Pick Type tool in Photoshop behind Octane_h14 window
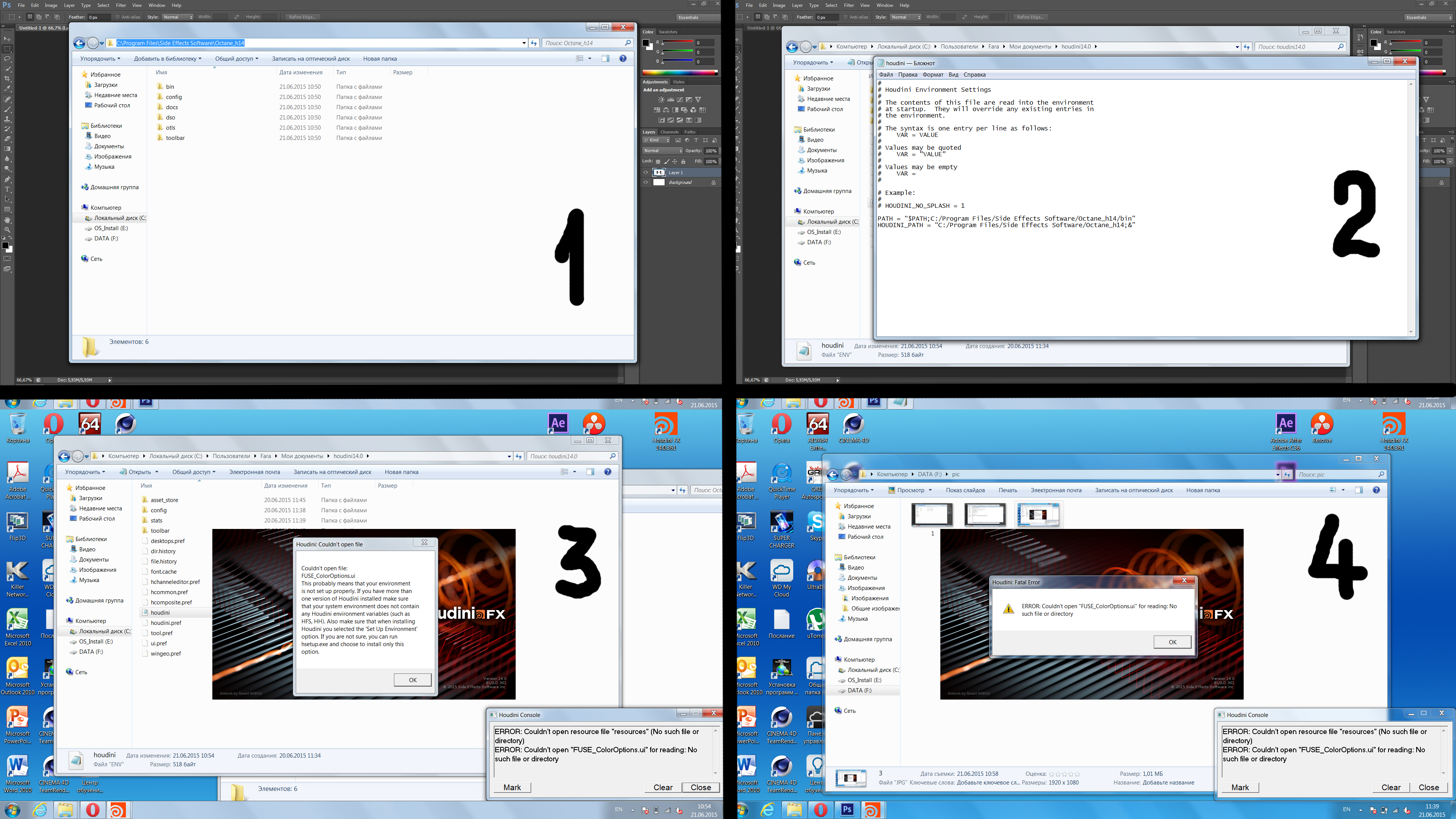Screen dimensions: 1456x819 click(7, 189)
